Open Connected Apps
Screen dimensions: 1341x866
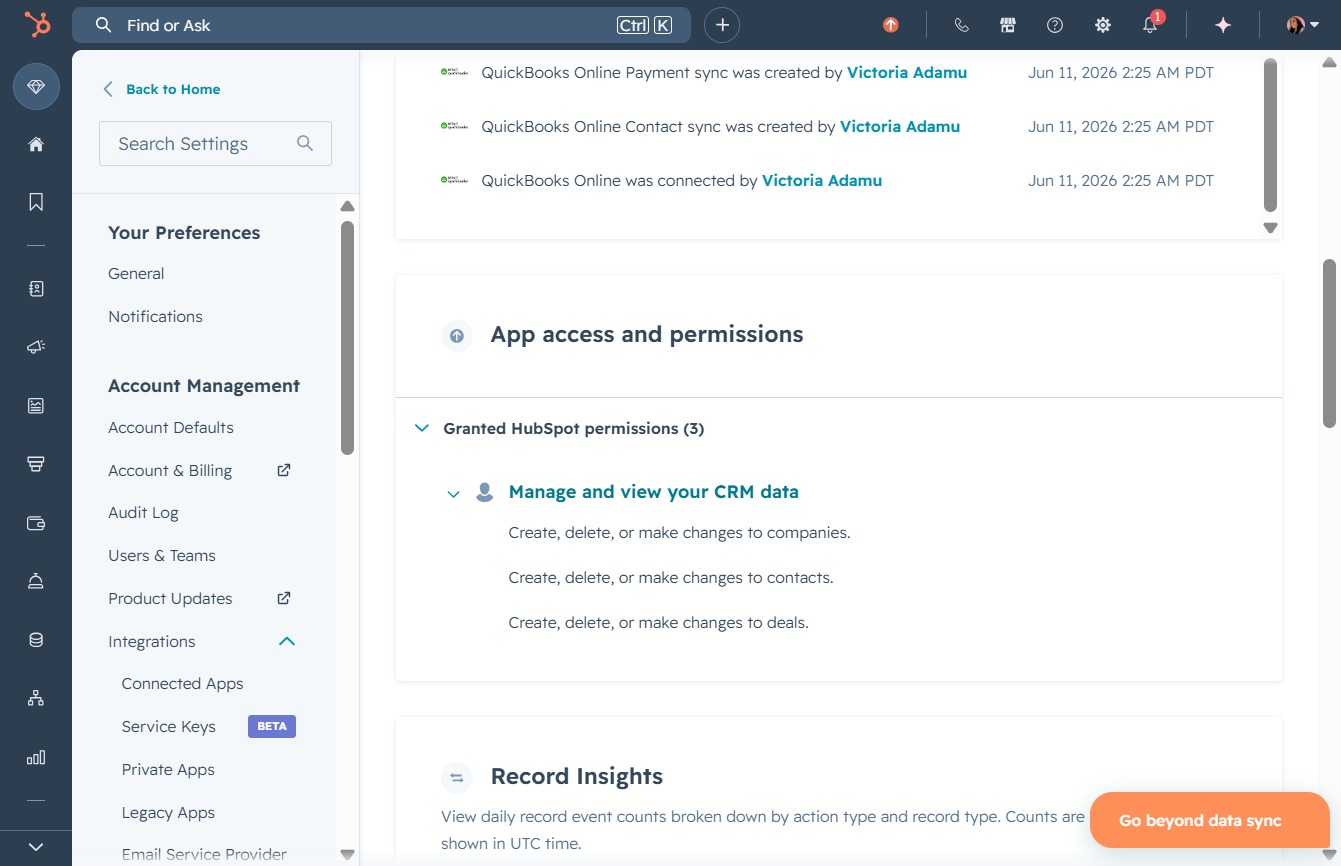coord(182,684)
